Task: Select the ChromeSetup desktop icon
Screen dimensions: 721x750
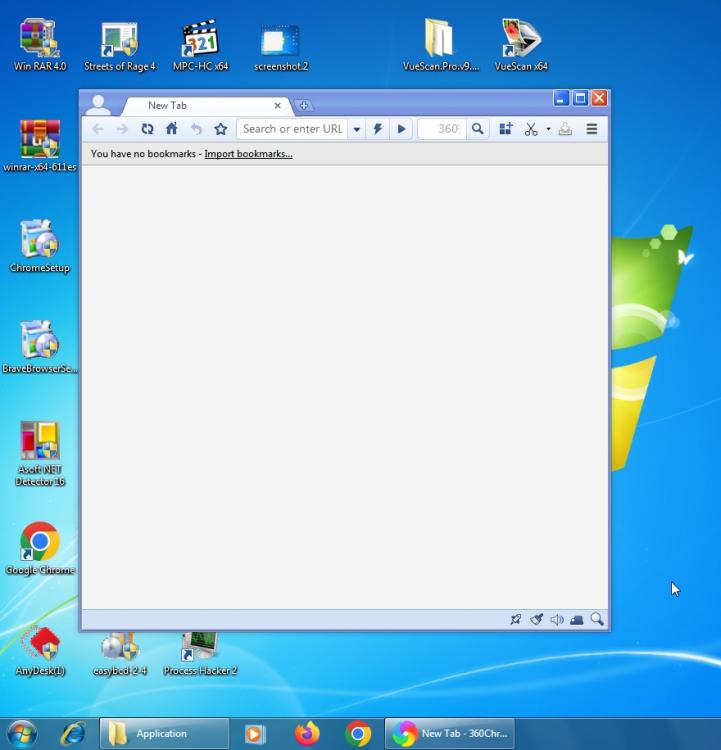Action: pos(40,246)
